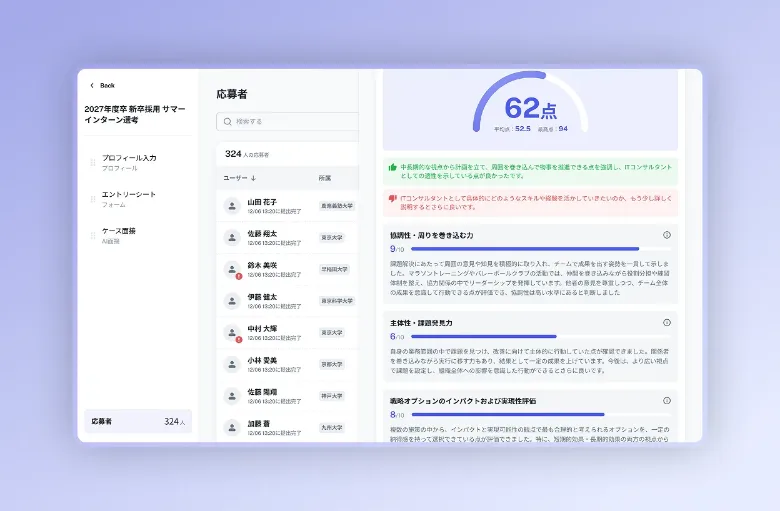Select applicant 佐藤 陽翔
780x511 pixels.
pyautogui.click(x=288, y=396)
